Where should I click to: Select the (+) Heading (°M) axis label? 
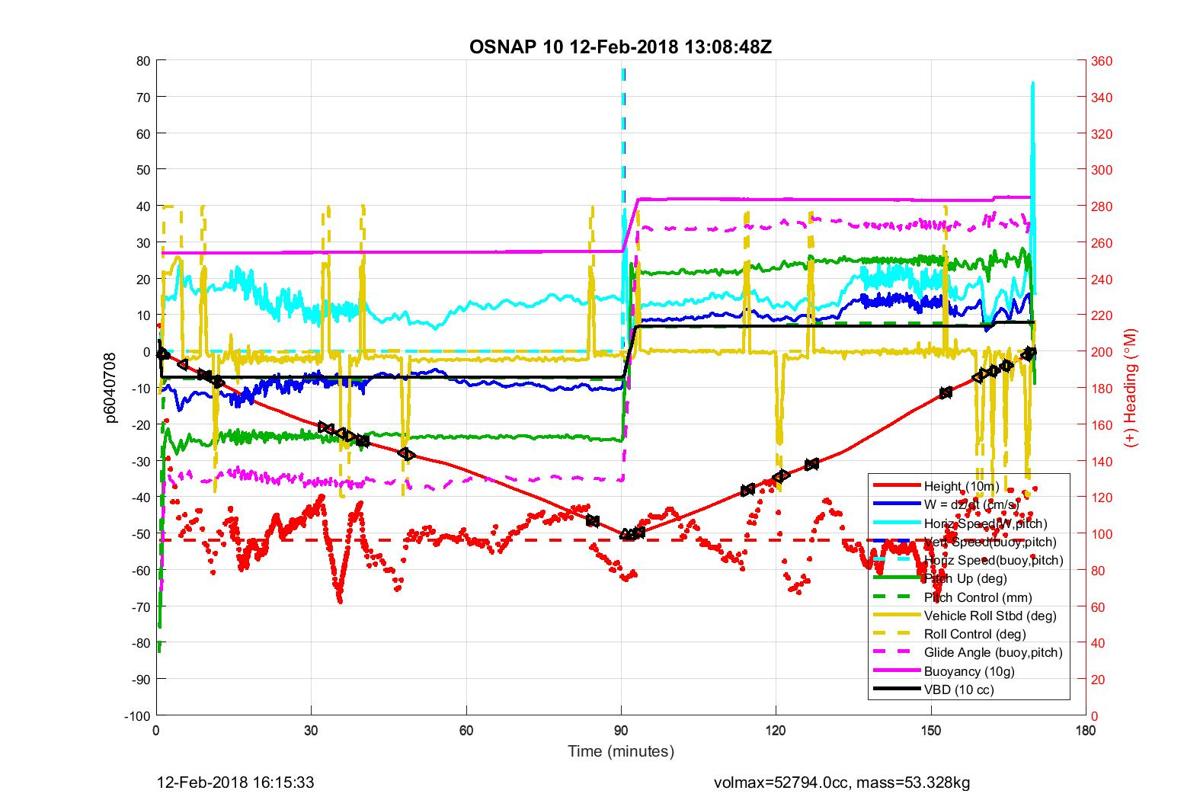1133,388
